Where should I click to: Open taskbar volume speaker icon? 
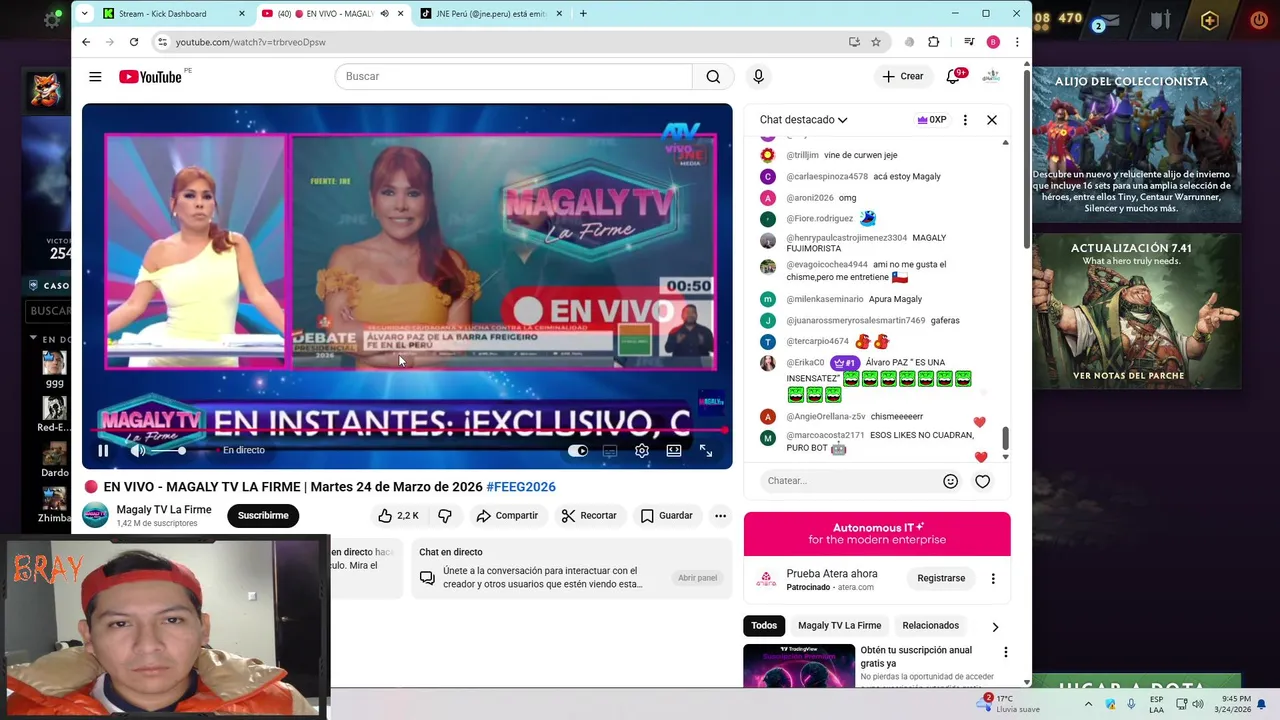coord(1198,704)
